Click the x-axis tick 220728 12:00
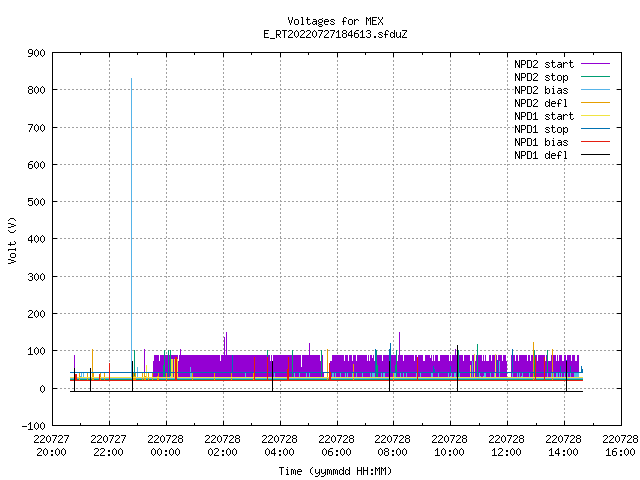 coord(507,445)
